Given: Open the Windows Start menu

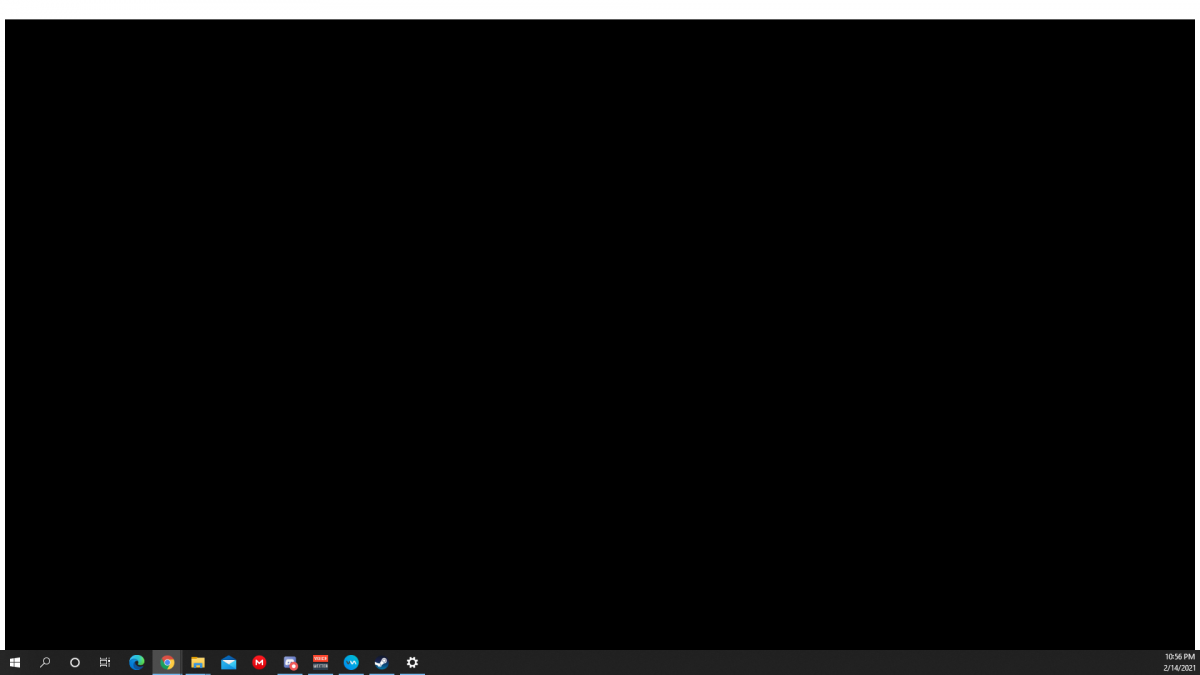Looking at the screenshot, I should 15,662.
